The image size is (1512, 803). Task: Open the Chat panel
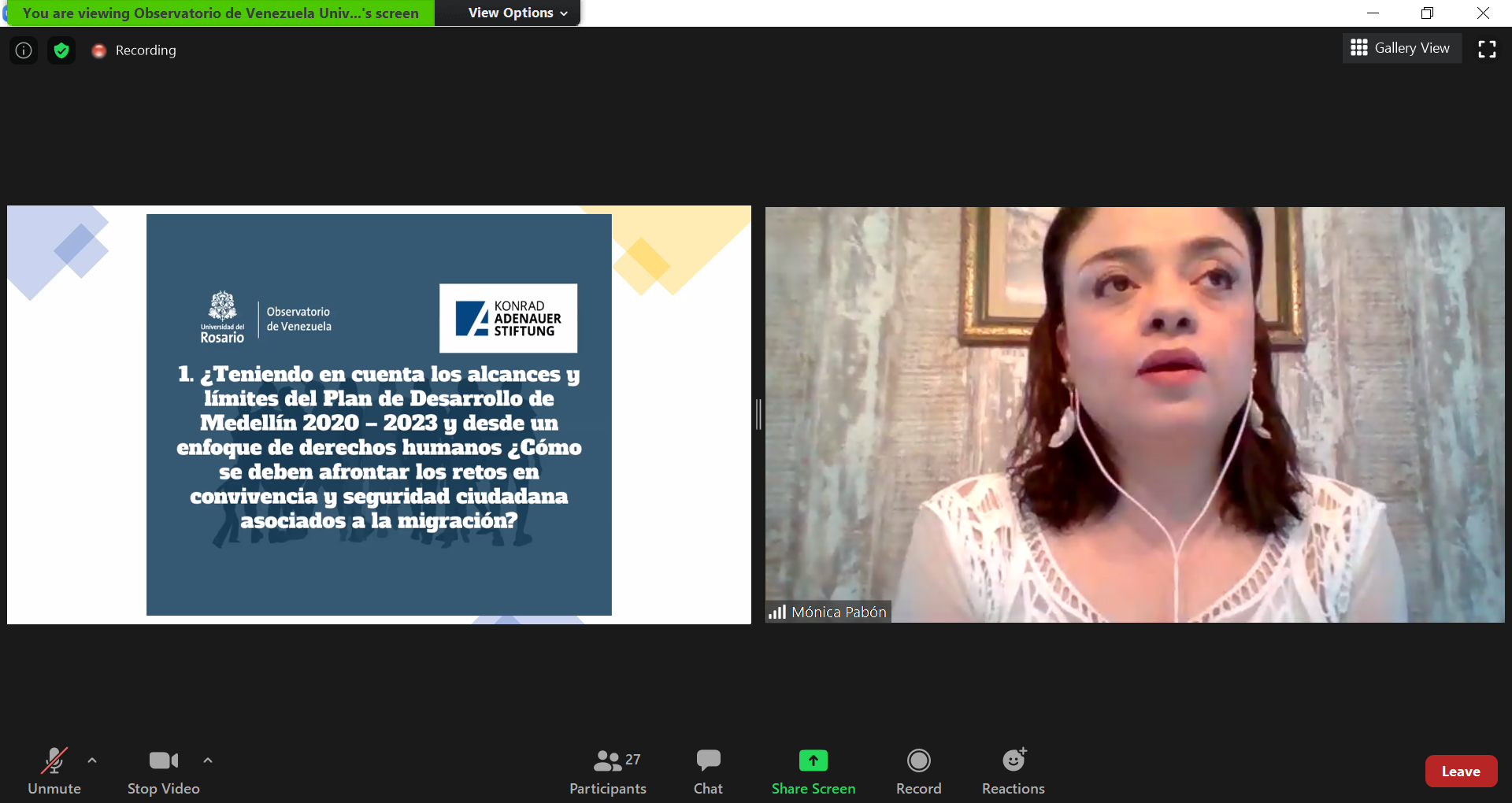tap(708, 772)
